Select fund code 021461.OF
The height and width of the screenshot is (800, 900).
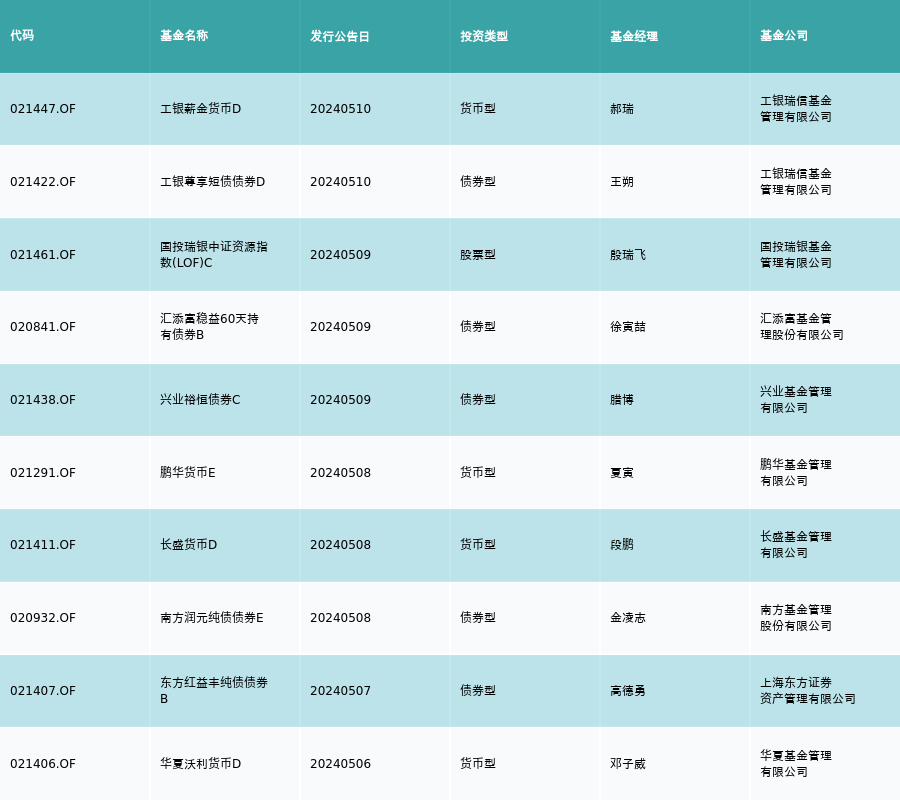coord(43,254)
